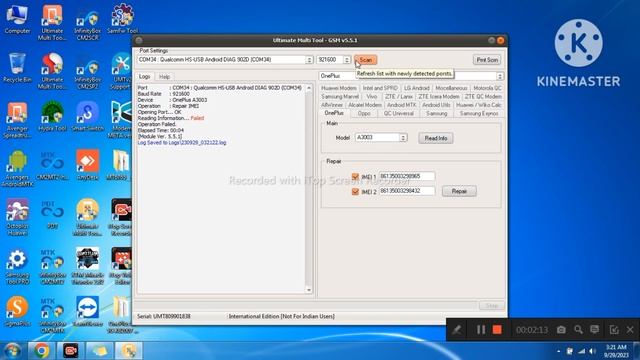Click the Serial UMT status bar text
Viewport: 640px width, 360px height.
tap(164, 316)
